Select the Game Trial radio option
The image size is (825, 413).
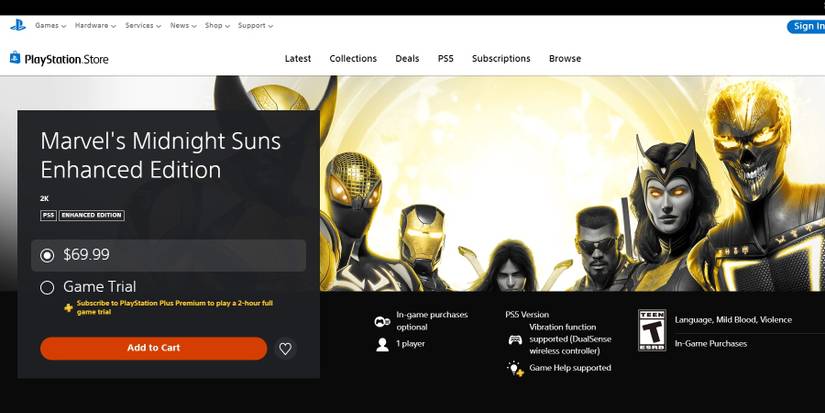point(47,287)
